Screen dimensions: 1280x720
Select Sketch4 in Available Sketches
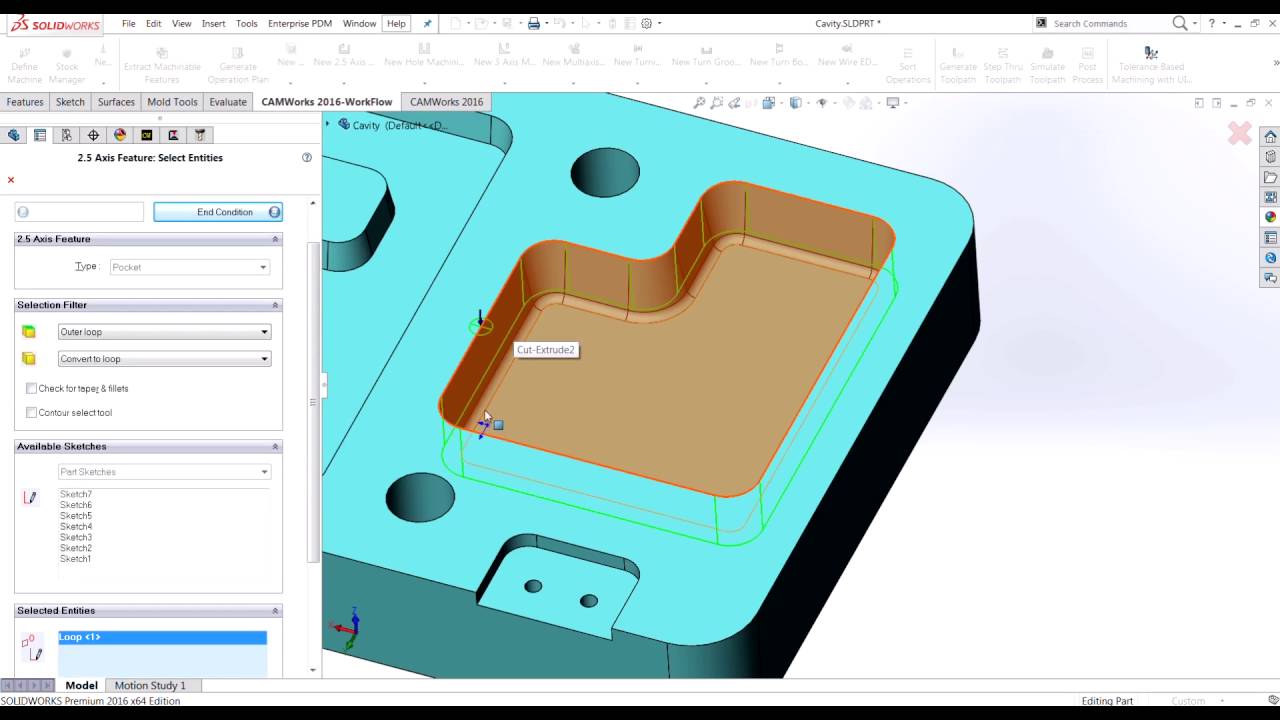(x=76, y=526)
